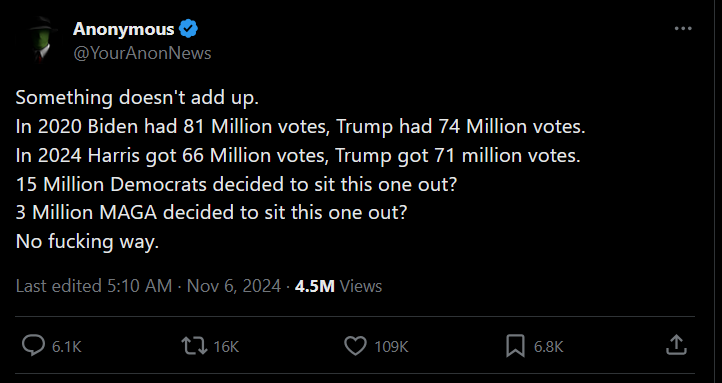Viewport: 722px width, 383px height.
Task: Click the 5:10 AM timestamp
Action: pos(140,286)
